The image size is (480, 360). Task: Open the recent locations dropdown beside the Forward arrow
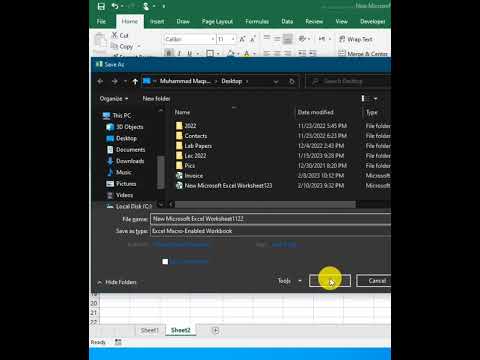tap(125, 81)
